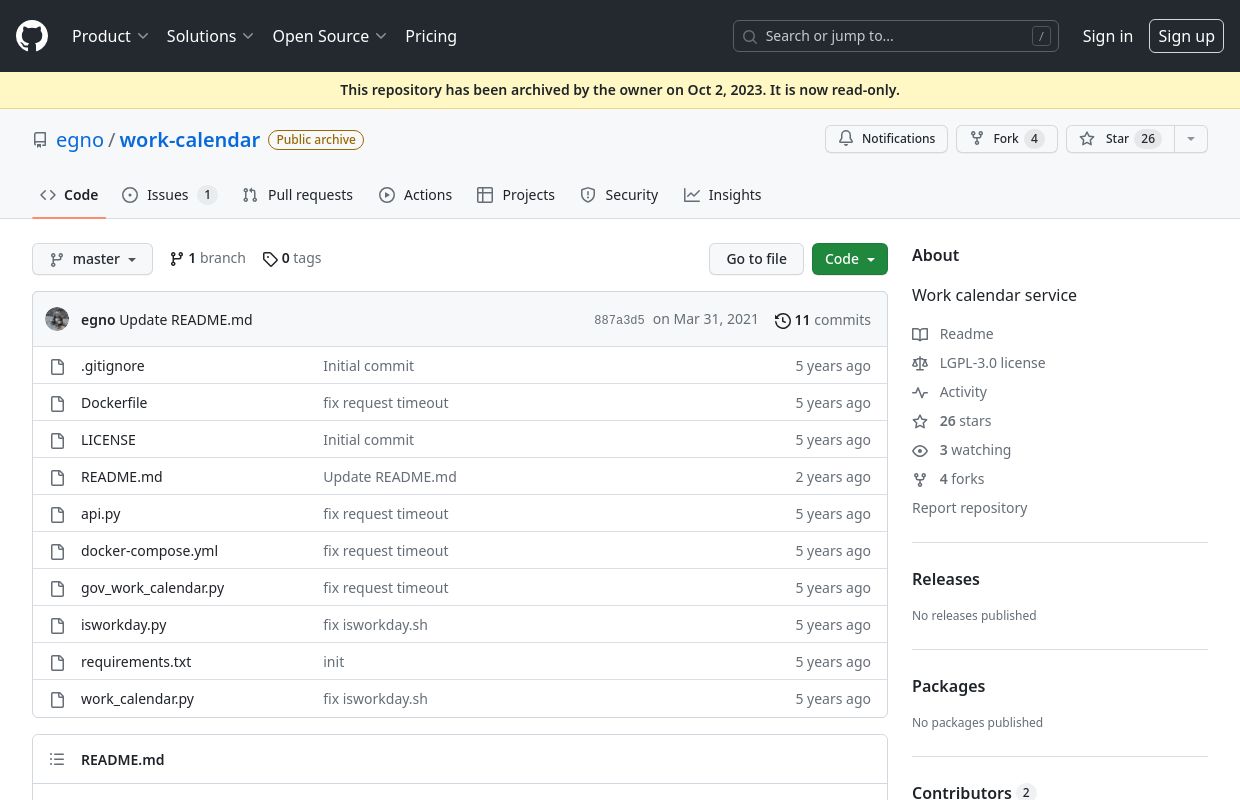Focus the Search or jump to field

(x=896, y=36)
